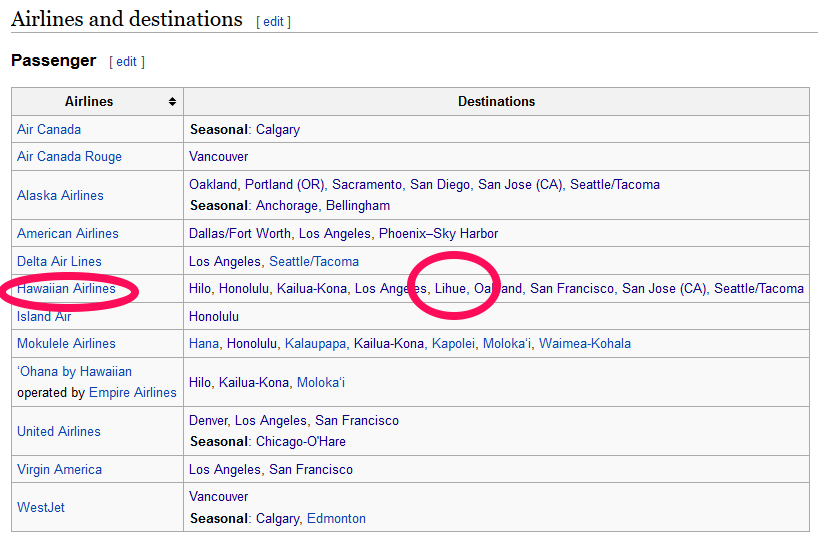818x542 pixels.
Task: Open Hana destination link
Action: pos(204,343)
